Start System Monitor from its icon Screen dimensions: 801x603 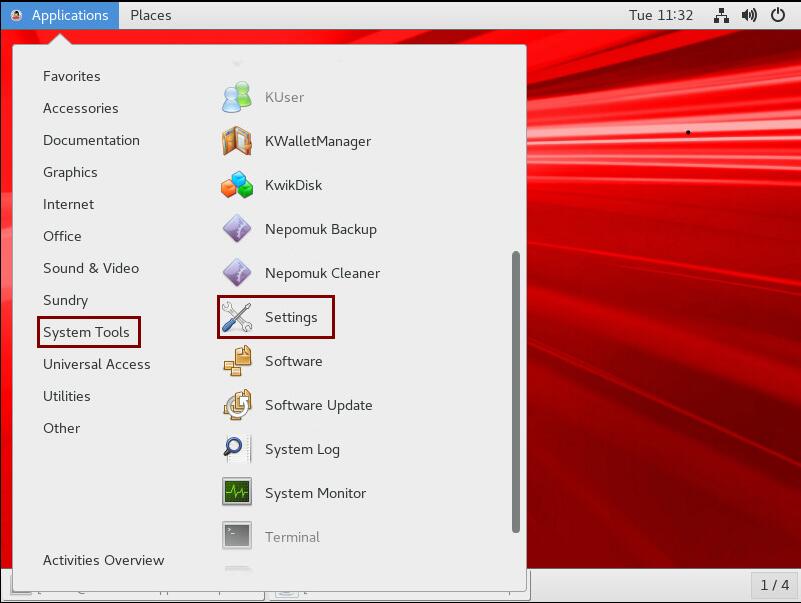click(x=237, y=493)
